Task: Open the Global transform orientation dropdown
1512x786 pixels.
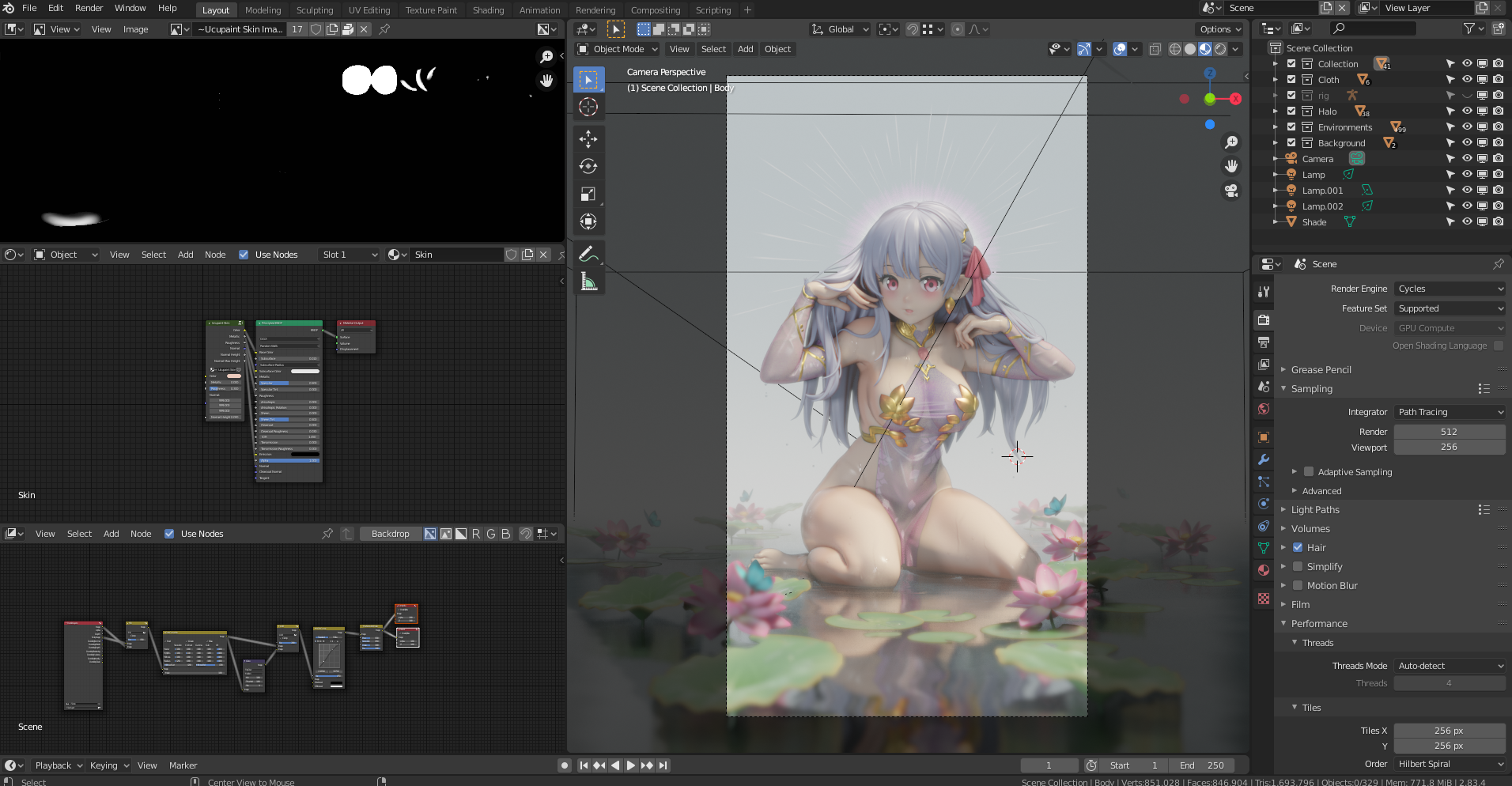Action: [x=840, y=29]
